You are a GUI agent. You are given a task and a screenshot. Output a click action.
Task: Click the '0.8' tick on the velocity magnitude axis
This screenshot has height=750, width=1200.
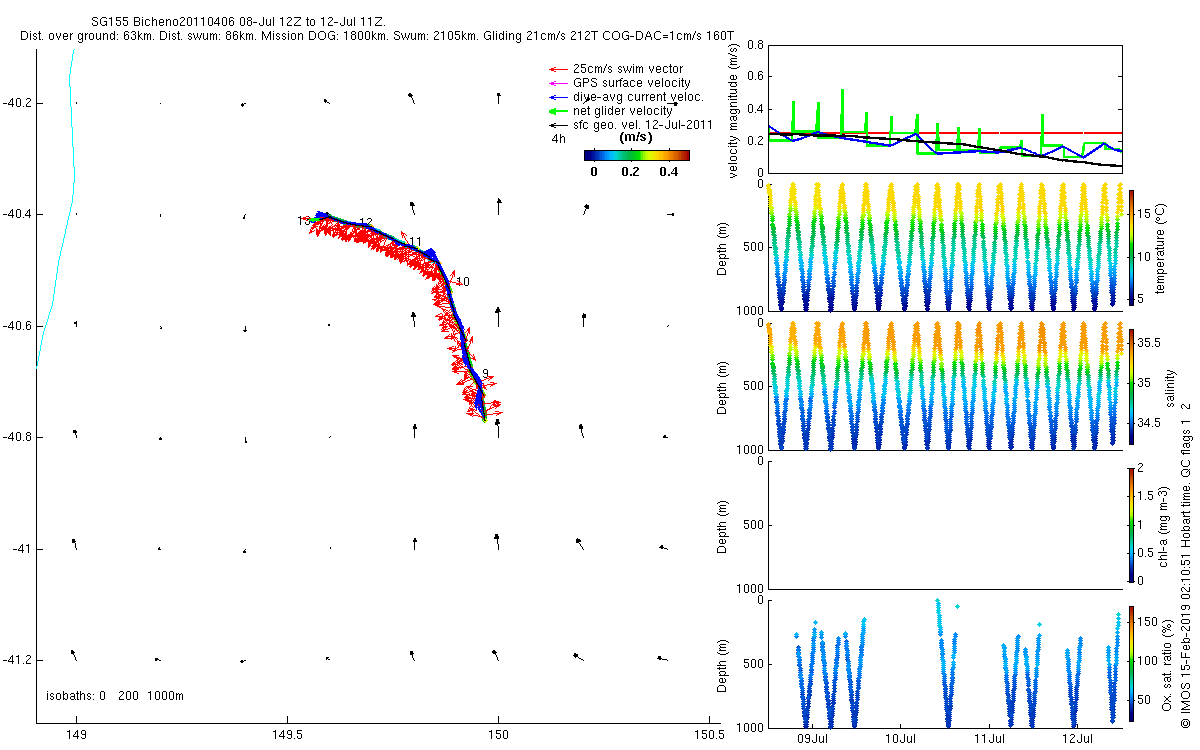756,46
